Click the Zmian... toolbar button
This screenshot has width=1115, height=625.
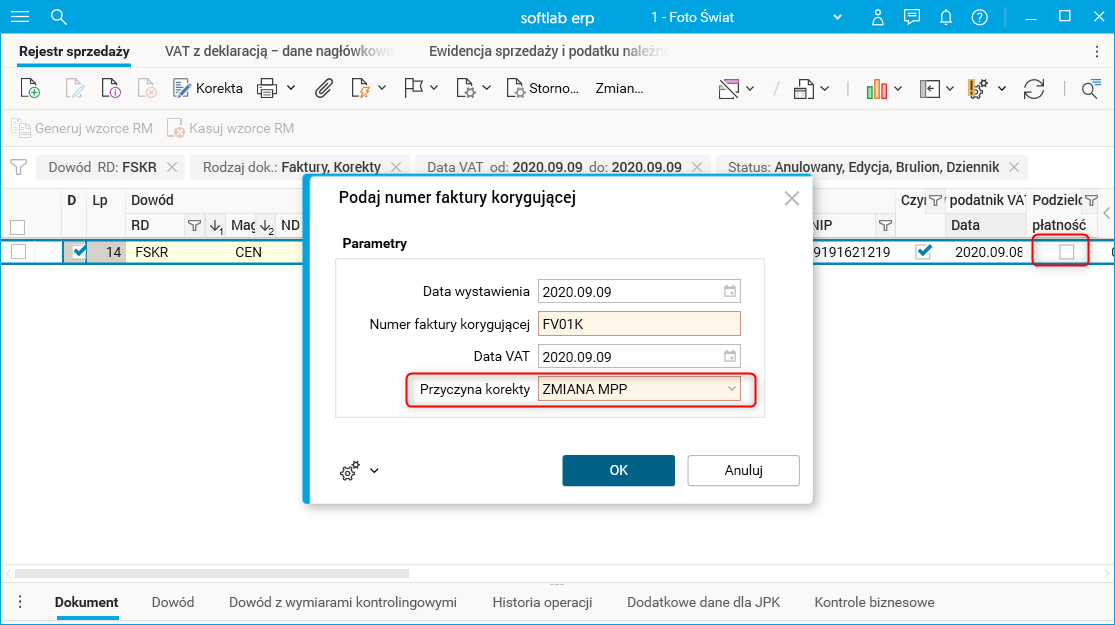pyautogui.click(x=619, y=88)
